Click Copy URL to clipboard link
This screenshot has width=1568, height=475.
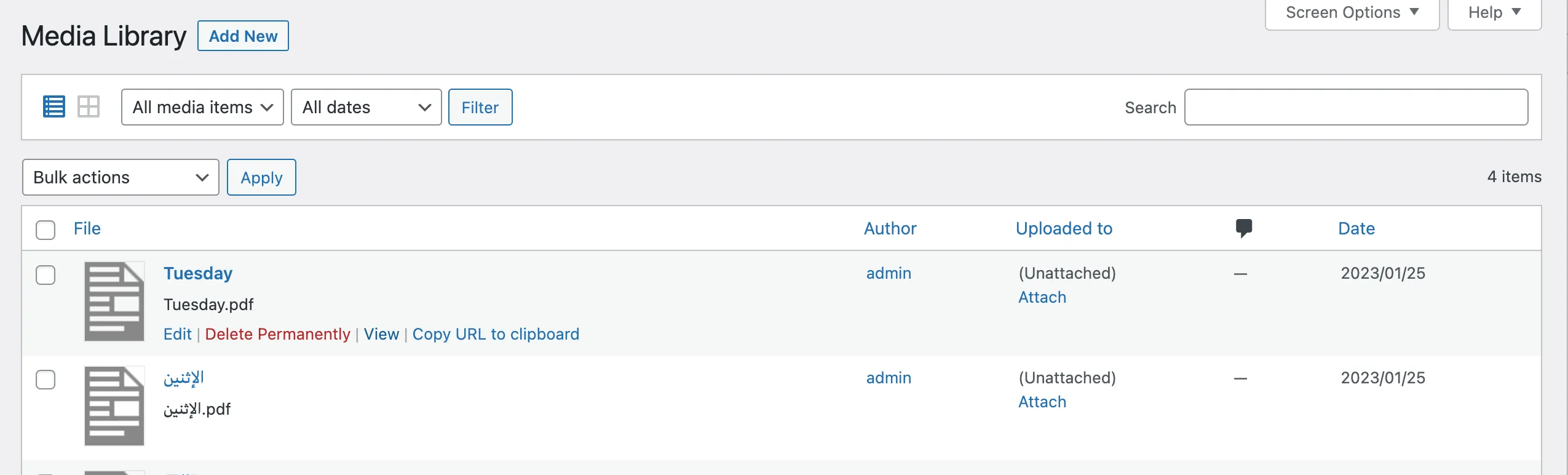click(x=496, y=334)
